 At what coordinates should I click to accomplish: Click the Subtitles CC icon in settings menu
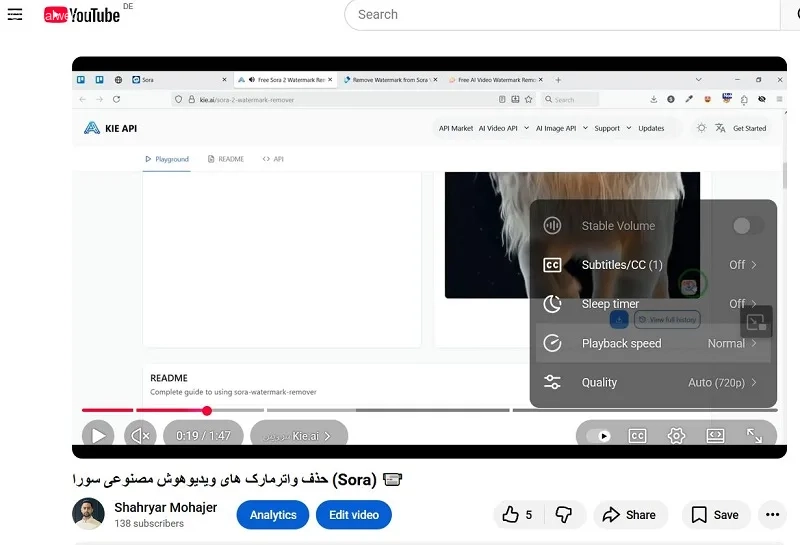[x=552, y=265]
